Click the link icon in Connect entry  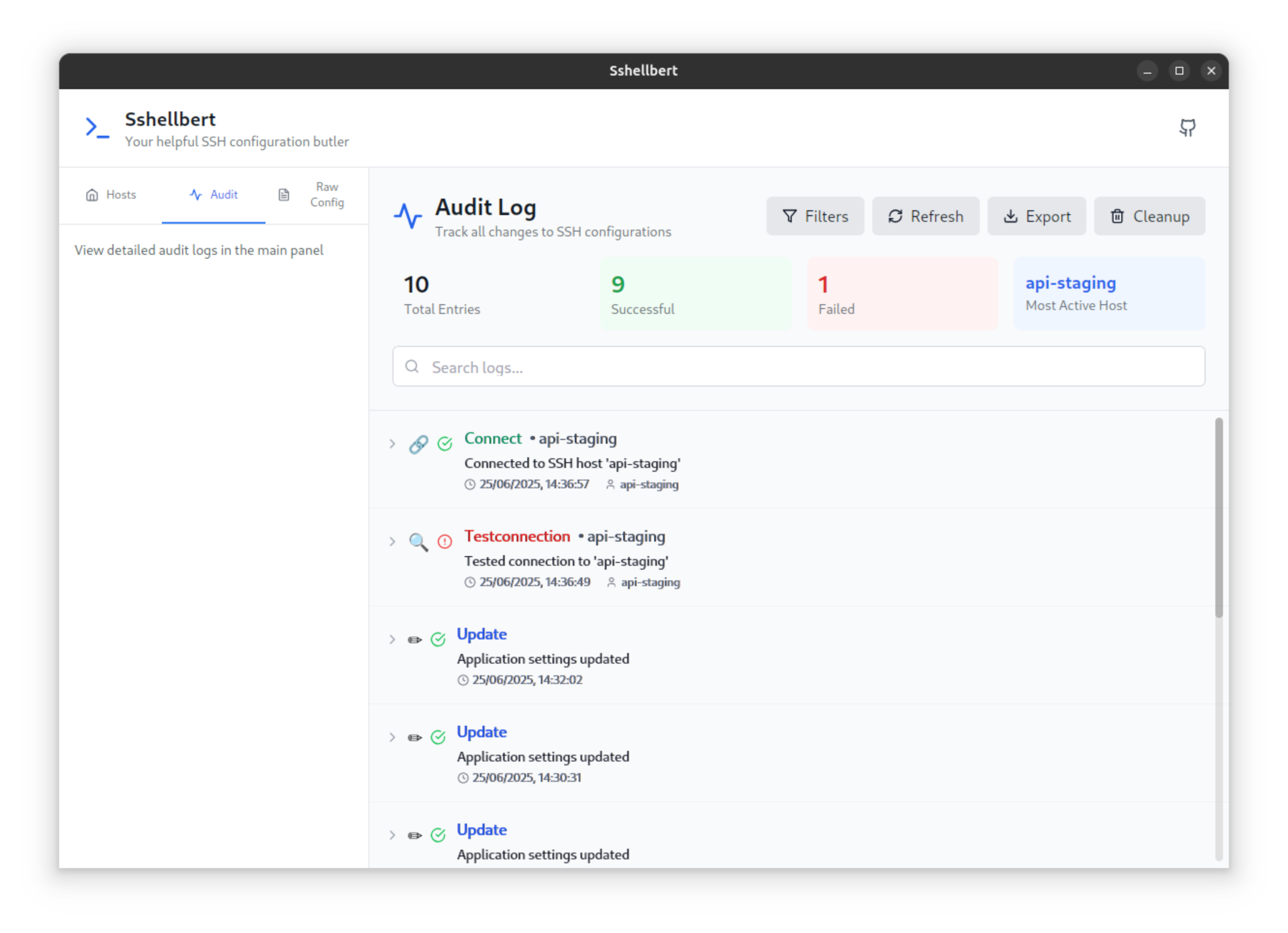pyautogui.click(x=419, y=444)
